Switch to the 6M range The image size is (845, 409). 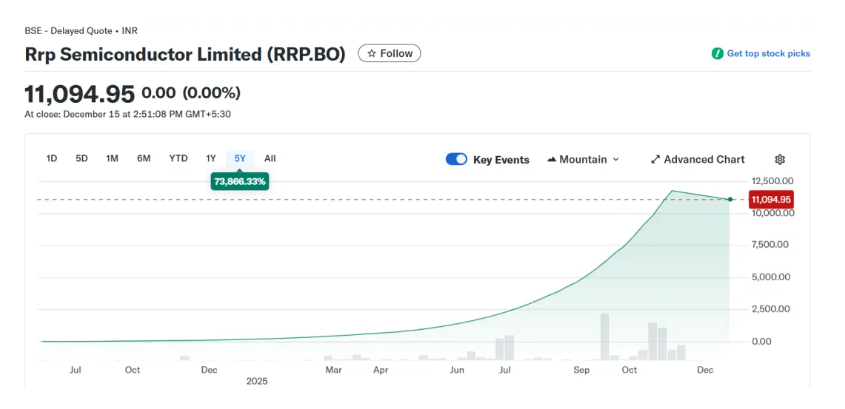click(143, 158)
